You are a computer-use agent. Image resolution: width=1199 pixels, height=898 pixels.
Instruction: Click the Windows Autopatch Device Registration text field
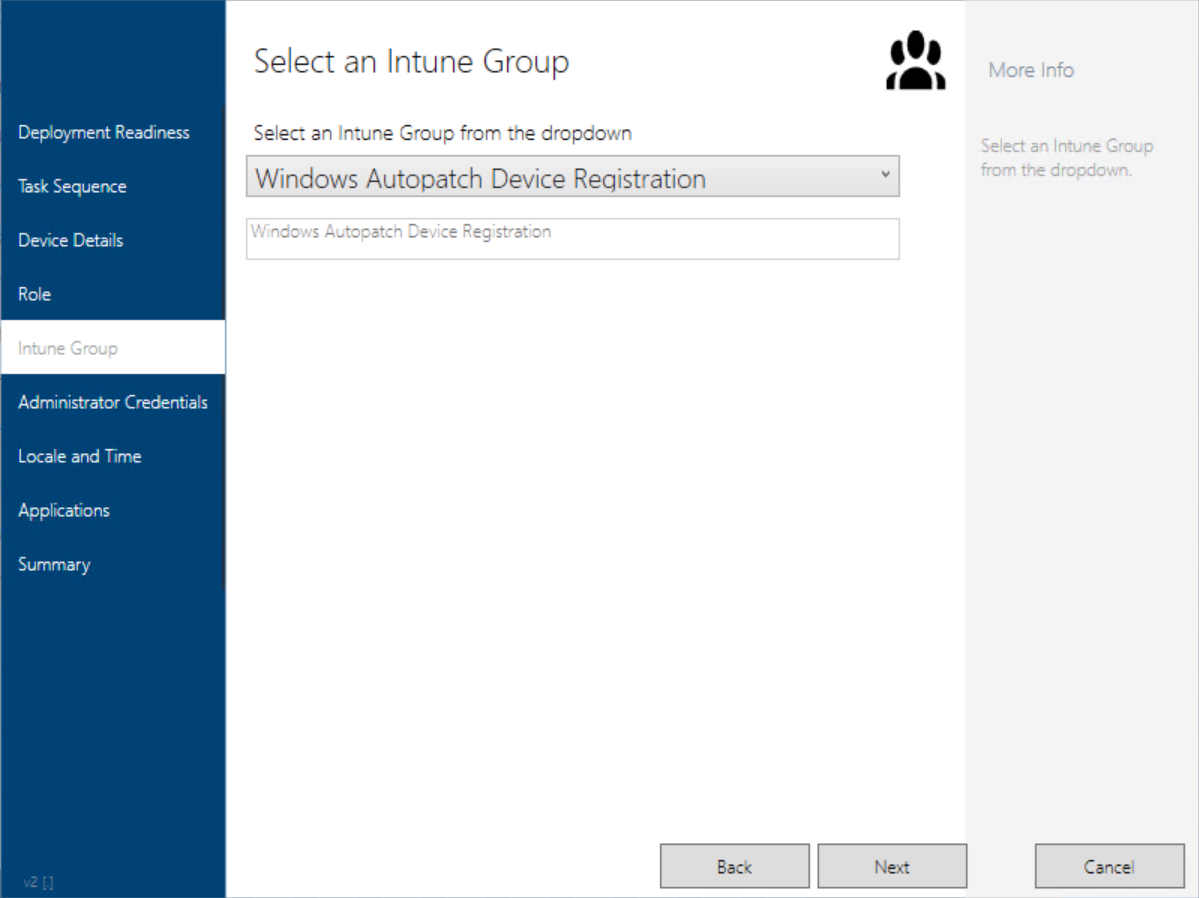572,239
